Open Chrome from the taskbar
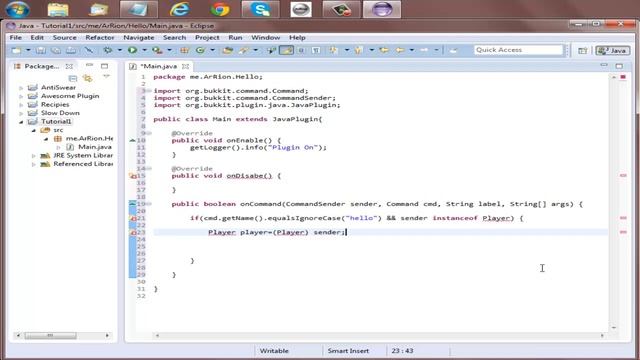 [x=220, y=9]
